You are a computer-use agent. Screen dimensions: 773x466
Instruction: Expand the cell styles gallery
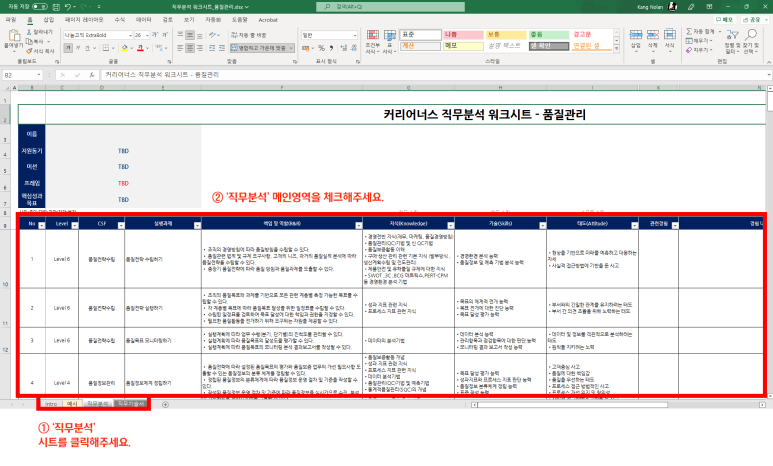pyautogui.click(x=616, y=49)
